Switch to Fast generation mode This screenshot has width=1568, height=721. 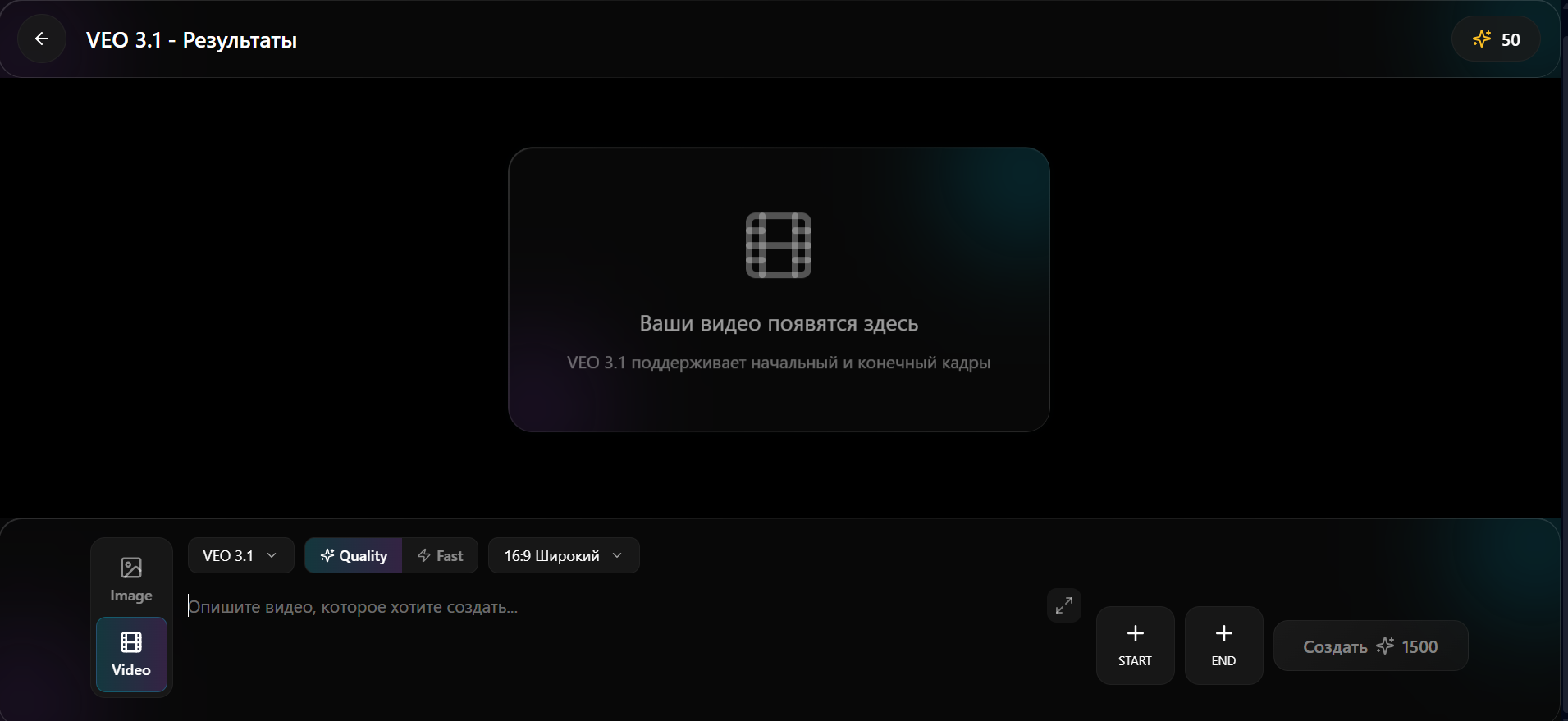click(441, 555)
